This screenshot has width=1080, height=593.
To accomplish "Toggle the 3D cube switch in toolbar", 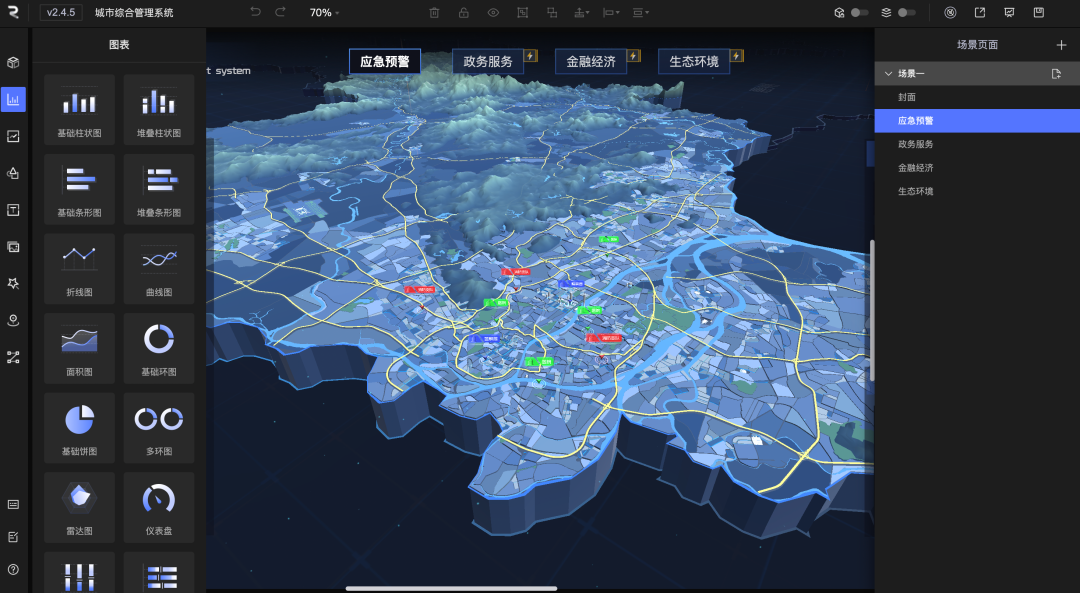I will pos(859,13).
